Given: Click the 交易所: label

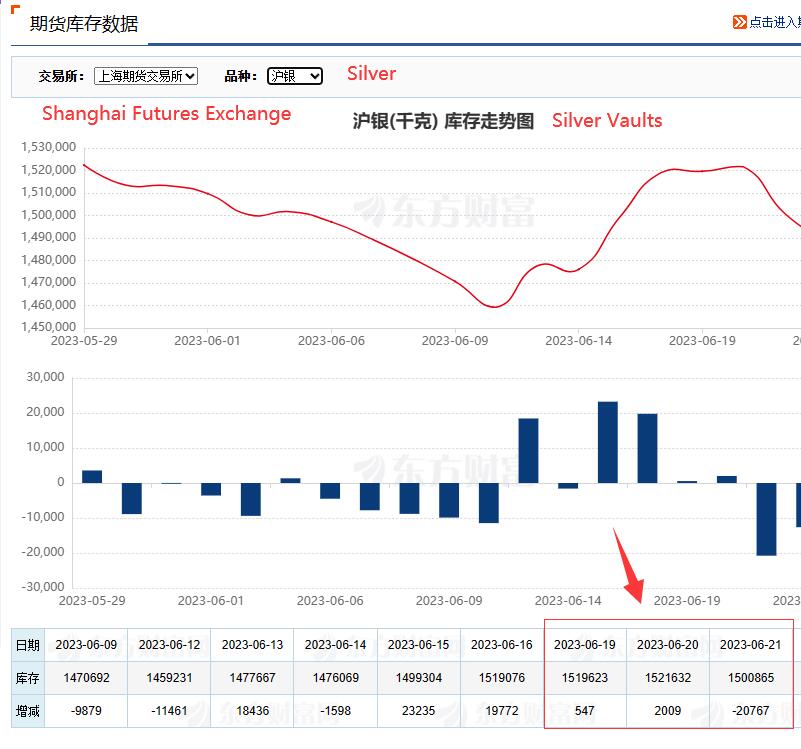Looking at the screenshot, I should click(x=61, y=76).
